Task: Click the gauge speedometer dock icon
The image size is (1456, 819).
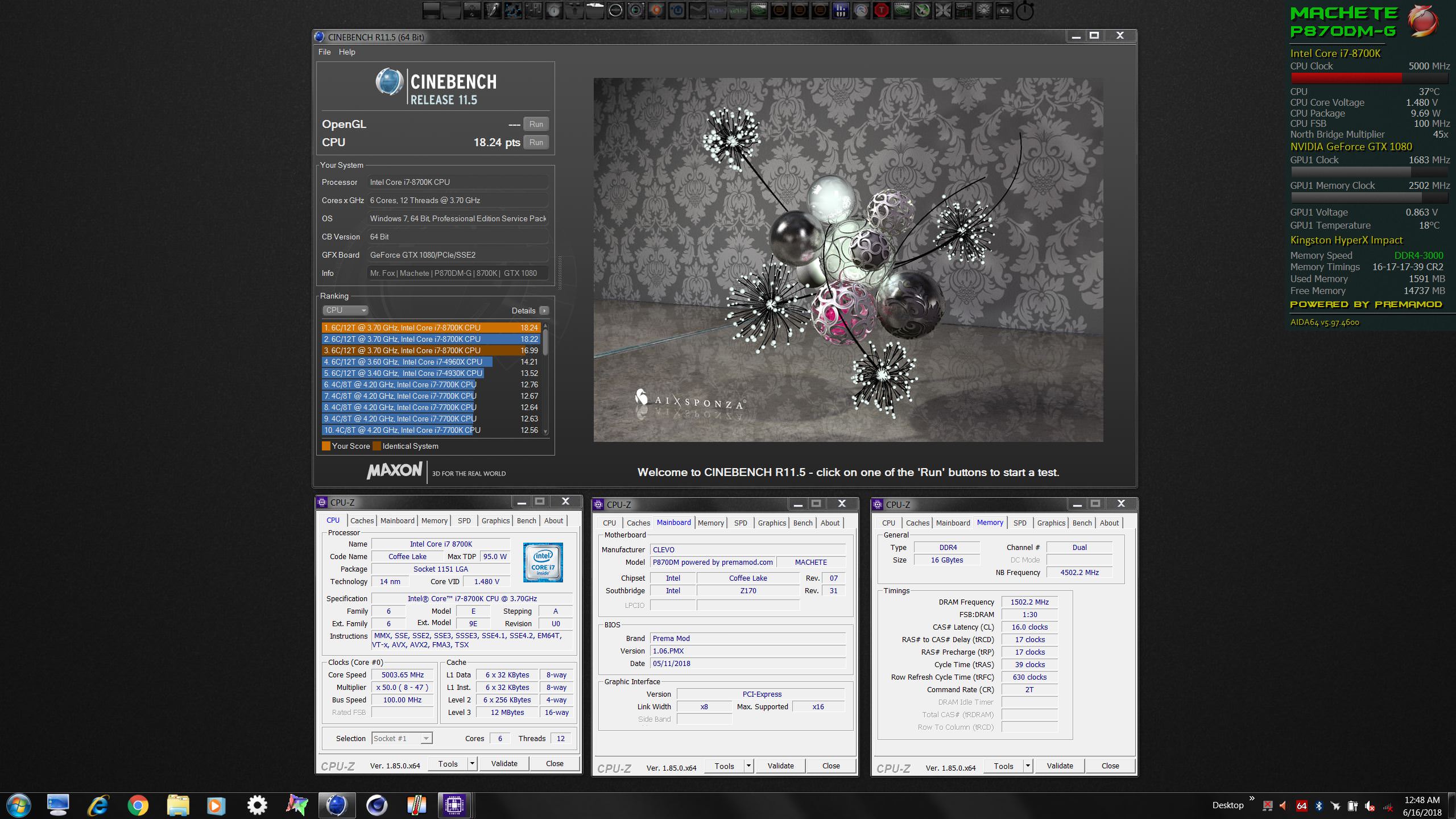Action: tap(861, 10)
